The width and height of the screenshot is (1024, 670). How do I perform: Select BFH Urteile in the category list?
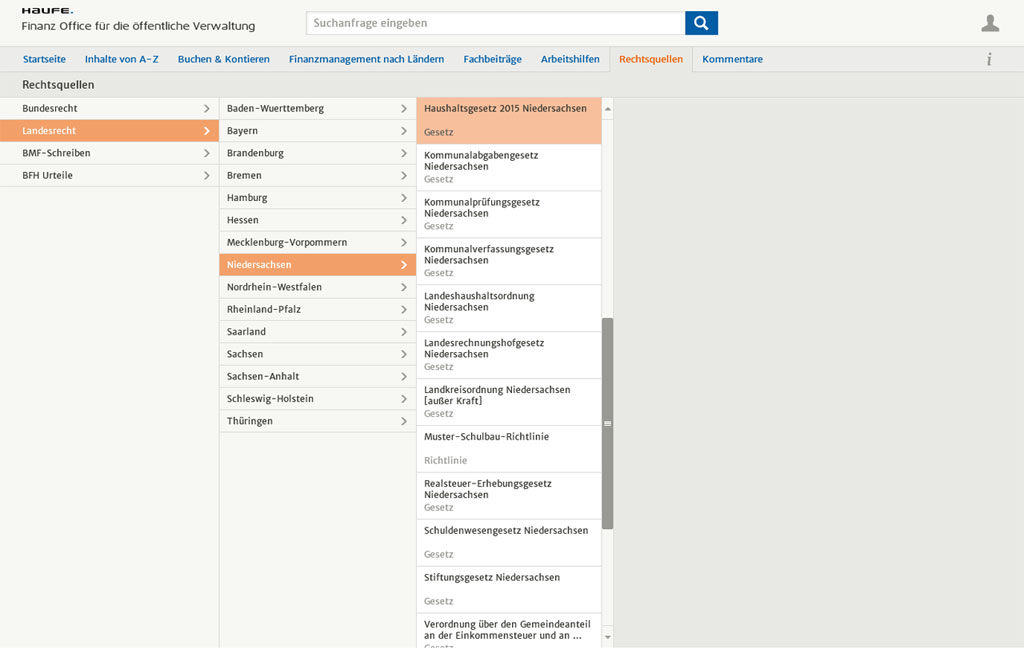point(109,175)
